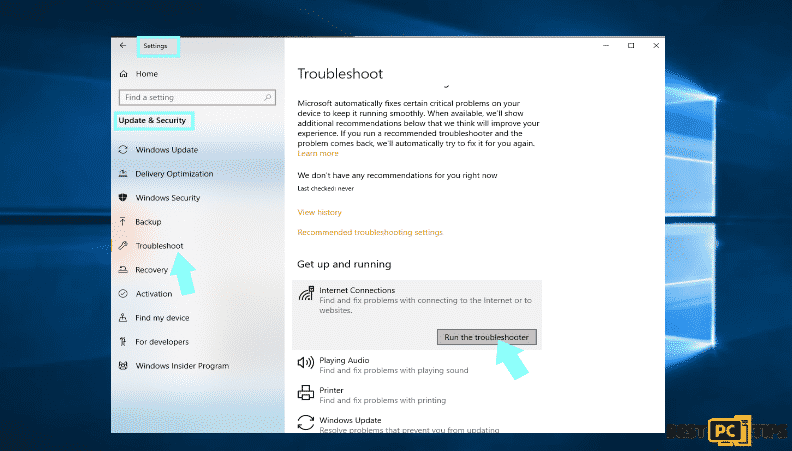The width and height of the screenshot is (792, 451).
Task: Open the Activation page
Action: point(154,294)
